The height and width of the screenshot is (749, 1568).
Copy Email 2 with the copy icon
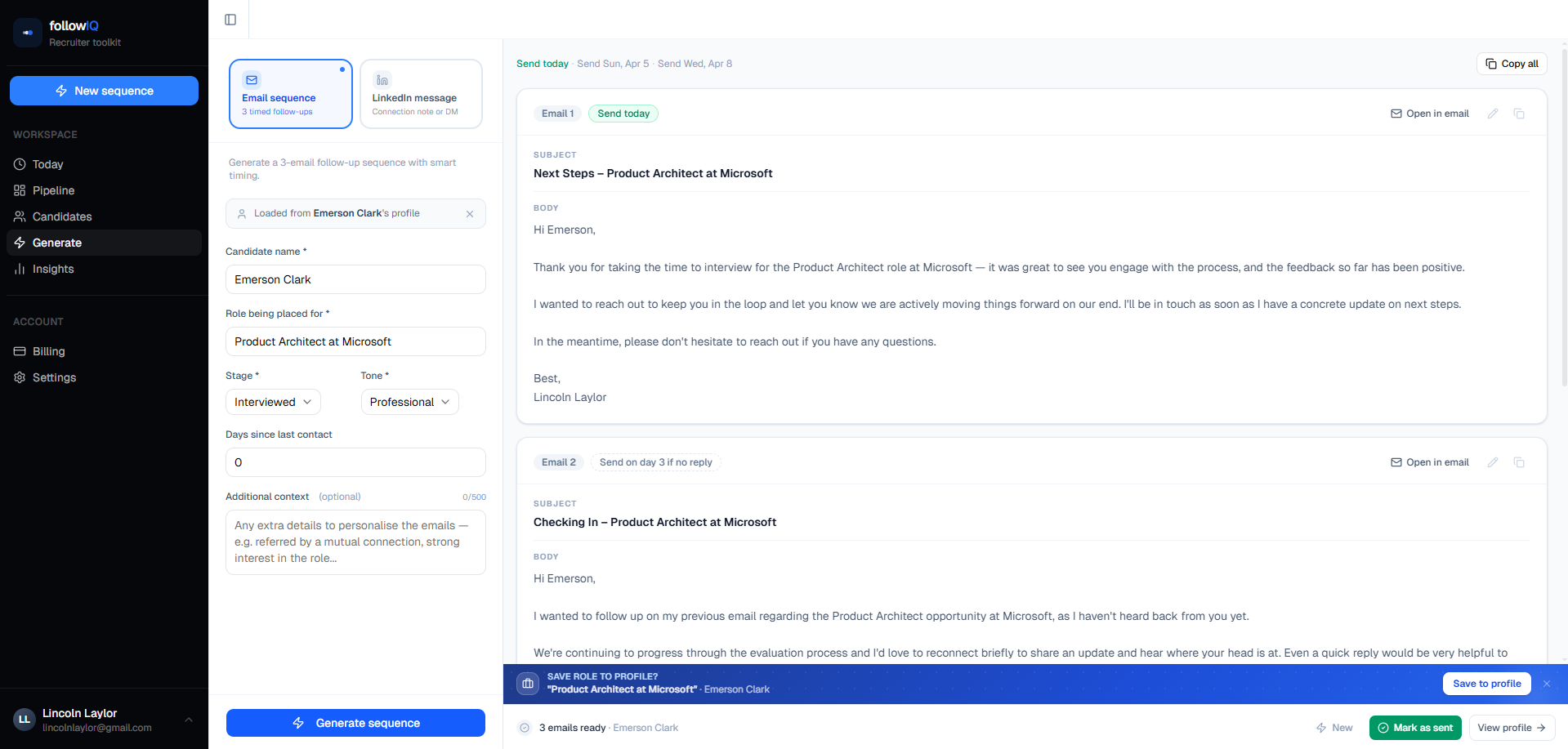coord(1519,462)
